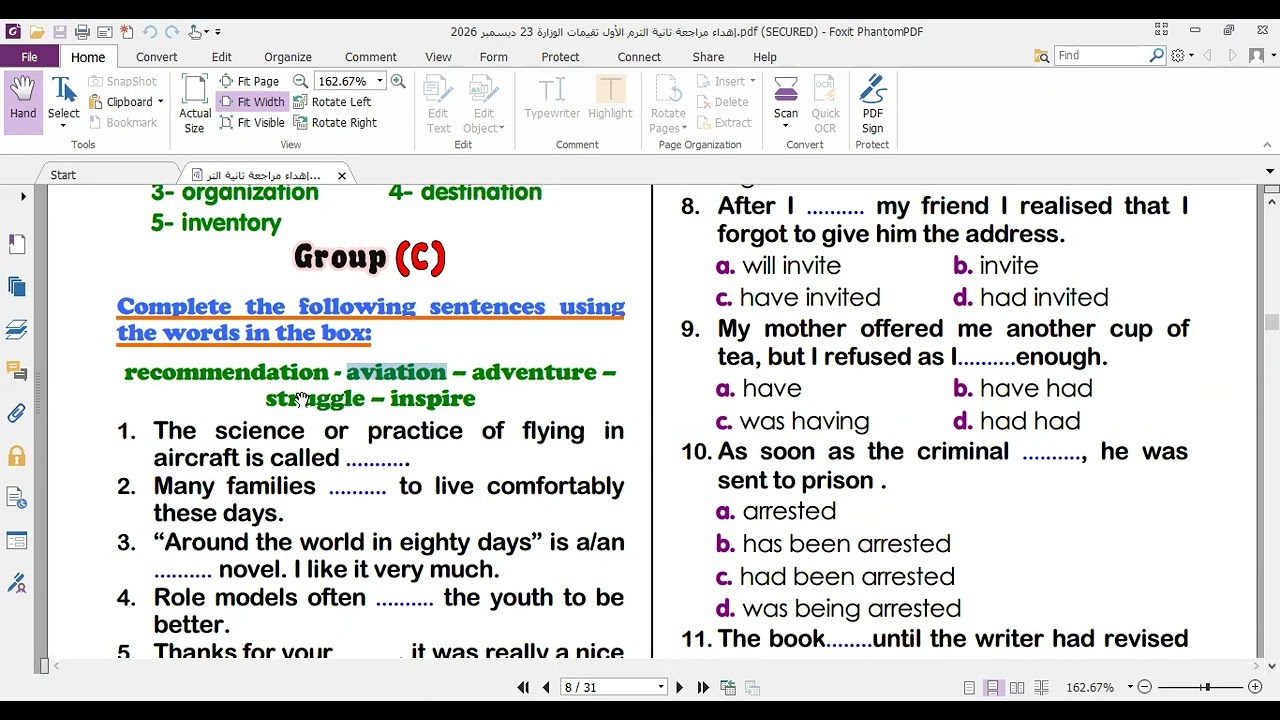Switch to single page view mode
This screenshot has height=720, width=1280.
tap(969, 687)
